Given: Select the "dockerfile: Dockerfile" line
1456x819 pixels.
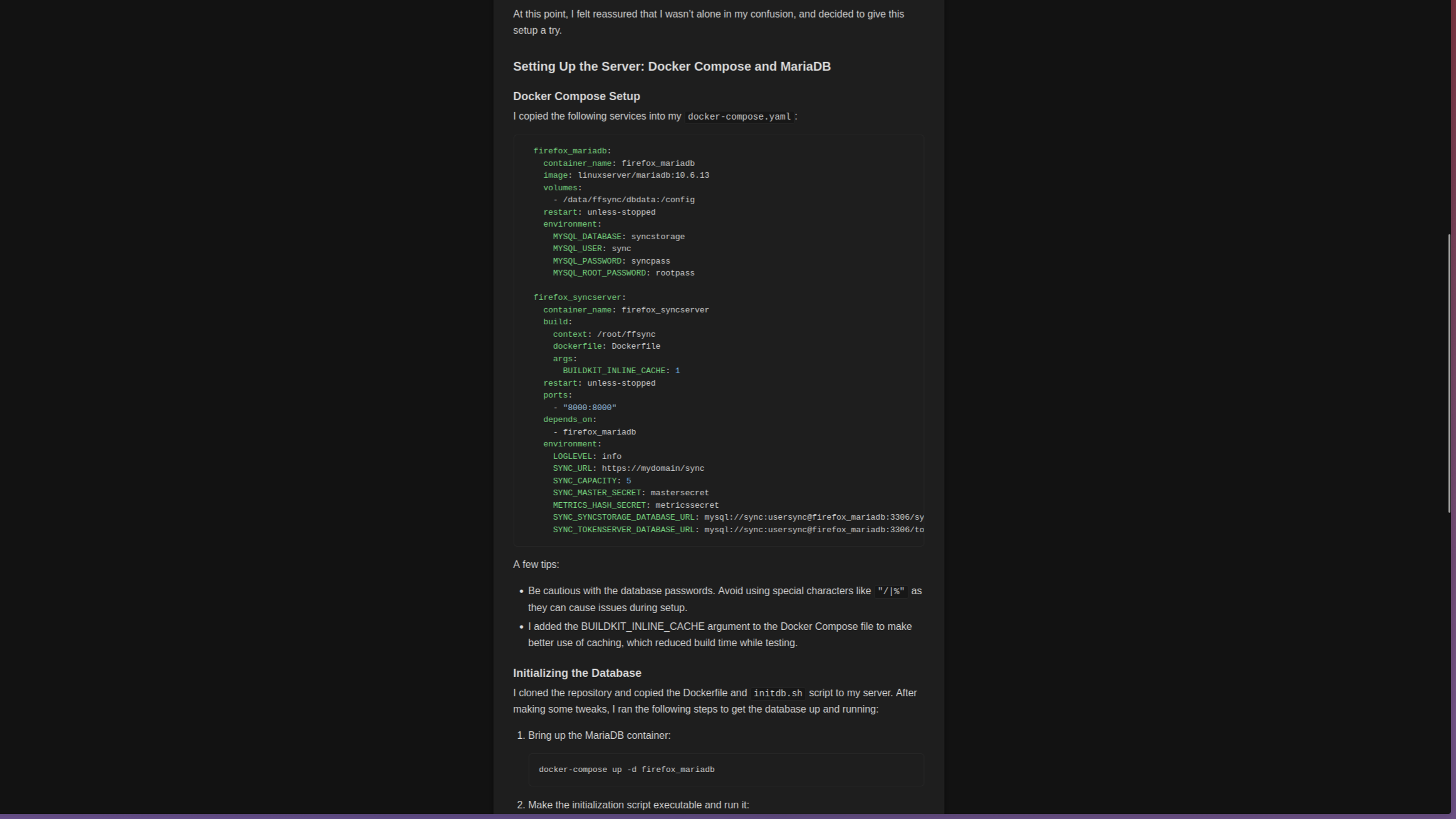Looking at the screenshot, I should point(606,346).
